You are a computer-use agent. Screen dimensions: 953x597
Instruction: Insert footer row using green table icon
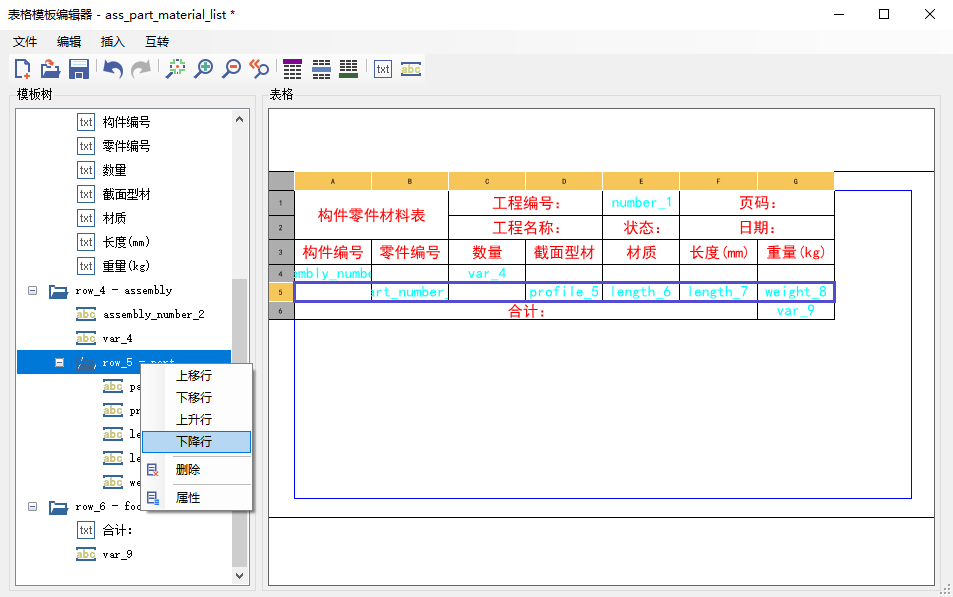(349, 69)
